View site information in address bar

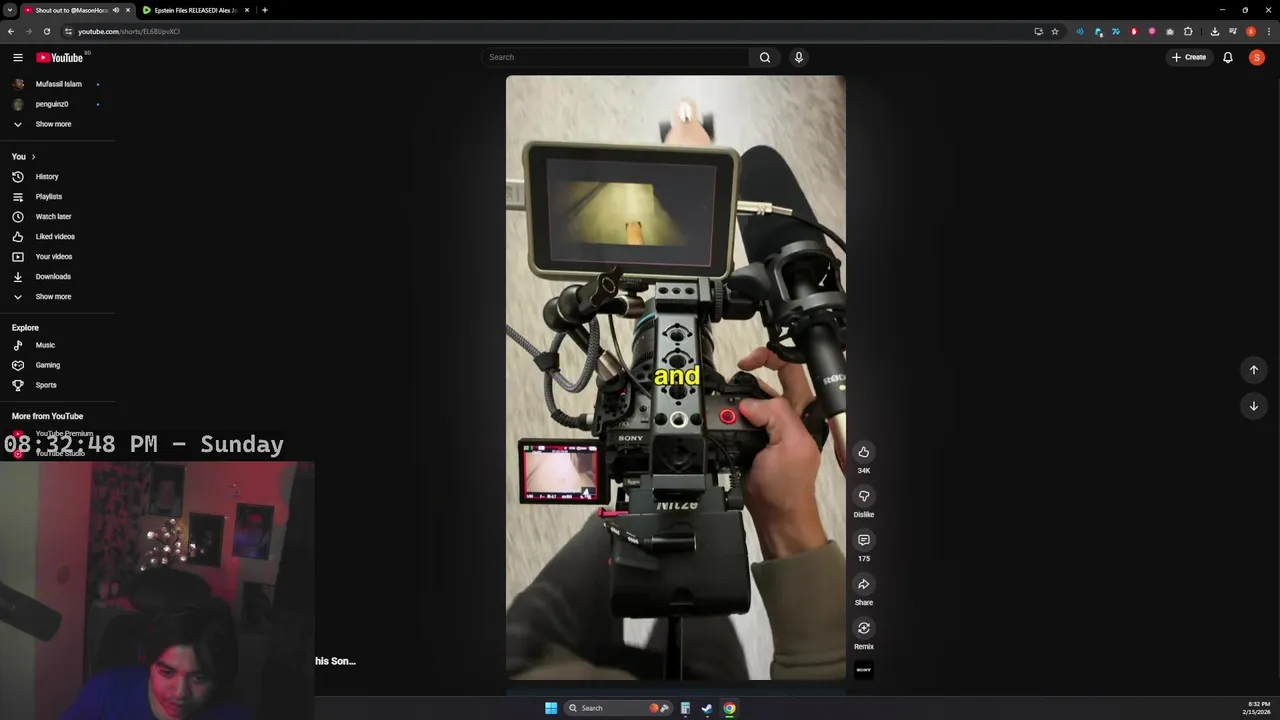pyautogui.click(x=68, y=31)
